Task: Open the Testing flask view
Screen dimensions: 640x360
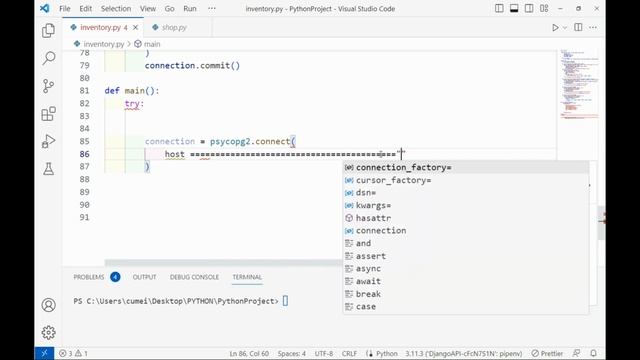Action: (x=48, y=169)
